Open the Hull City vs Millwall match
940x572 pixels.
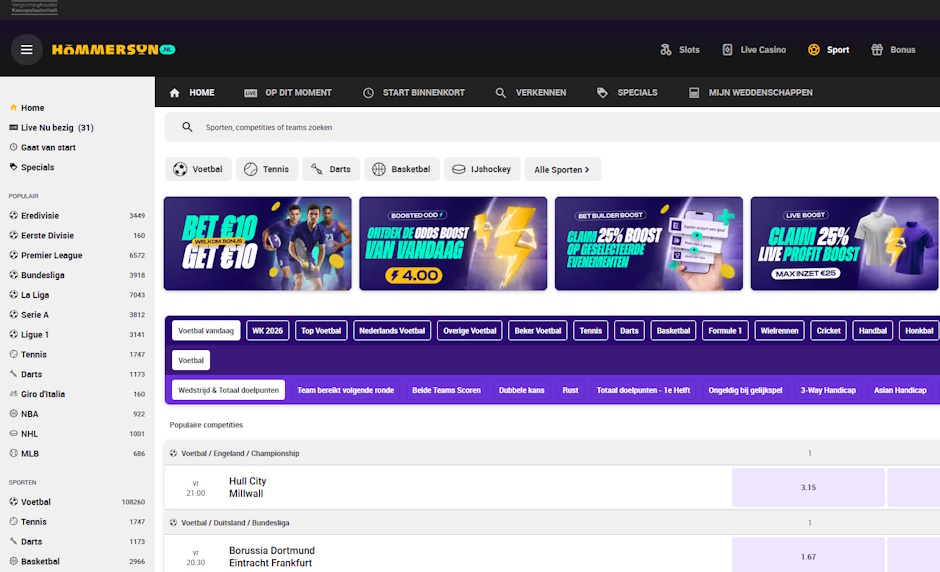[x=248, y=487]
